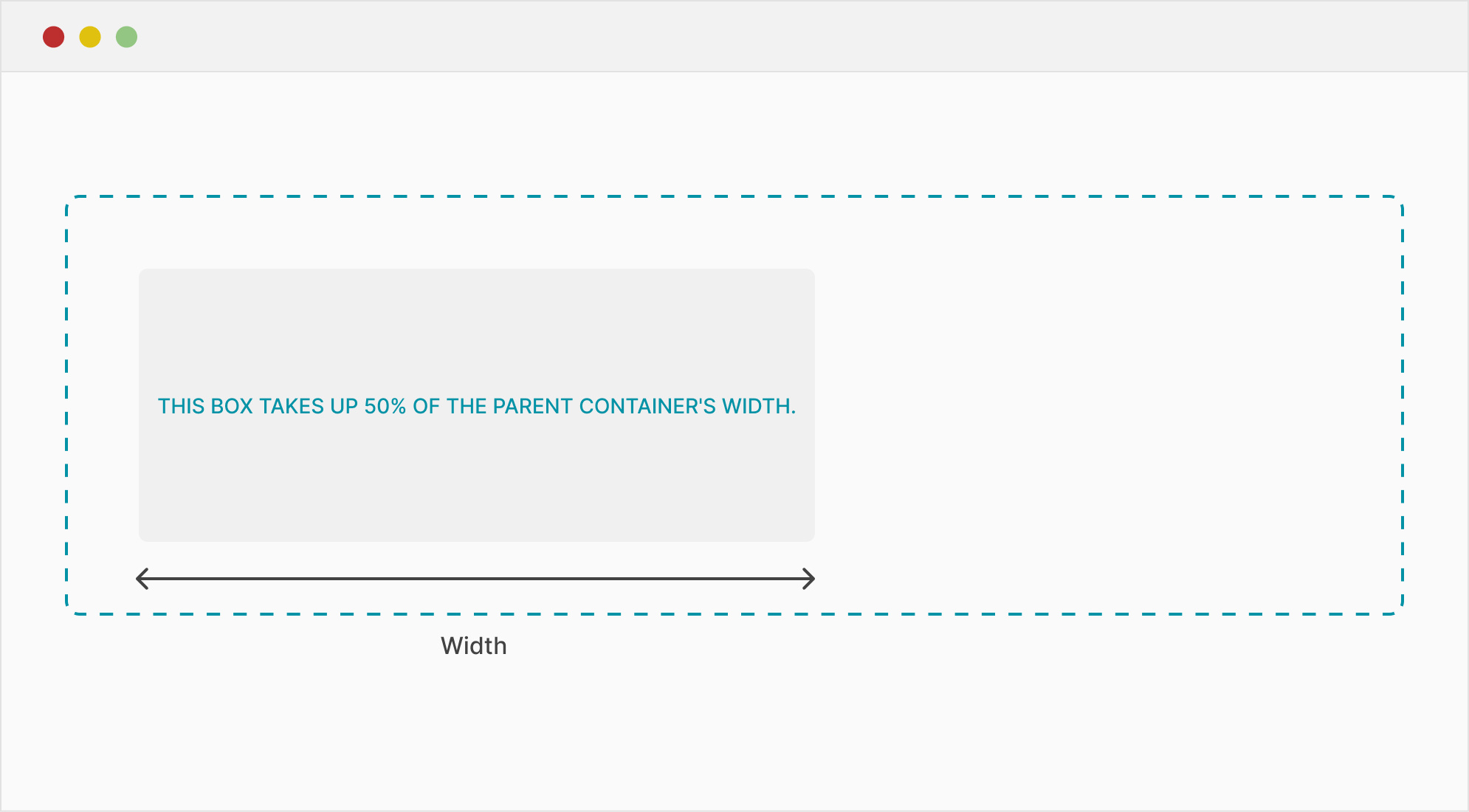Click the word "PARENT" in the box
1469x812 pixels.
tap(532, 406)
